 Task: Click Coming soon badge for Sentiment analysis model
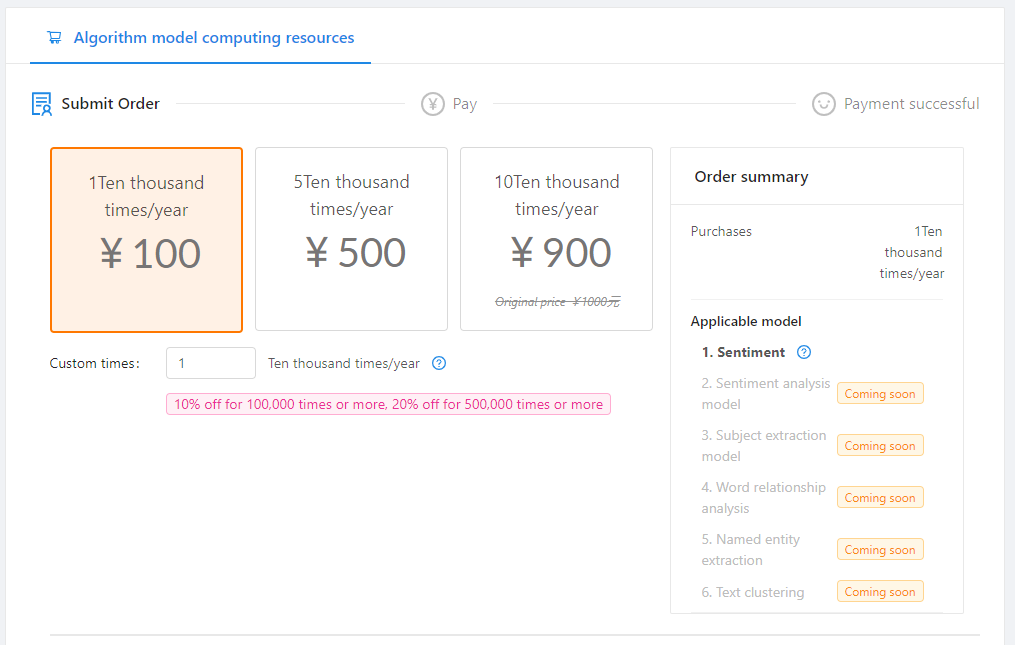(x=880, y=394)
